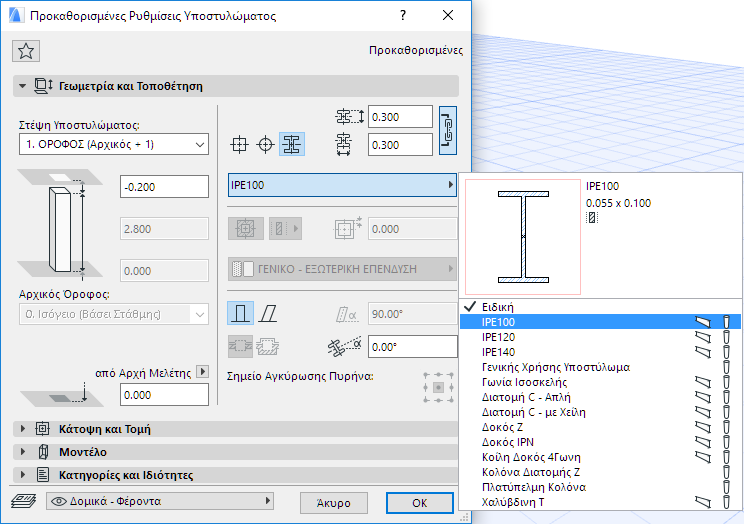Expand the Κάτοψη και Τομή panel
744x524 pixels.
(x=22, y=429)
